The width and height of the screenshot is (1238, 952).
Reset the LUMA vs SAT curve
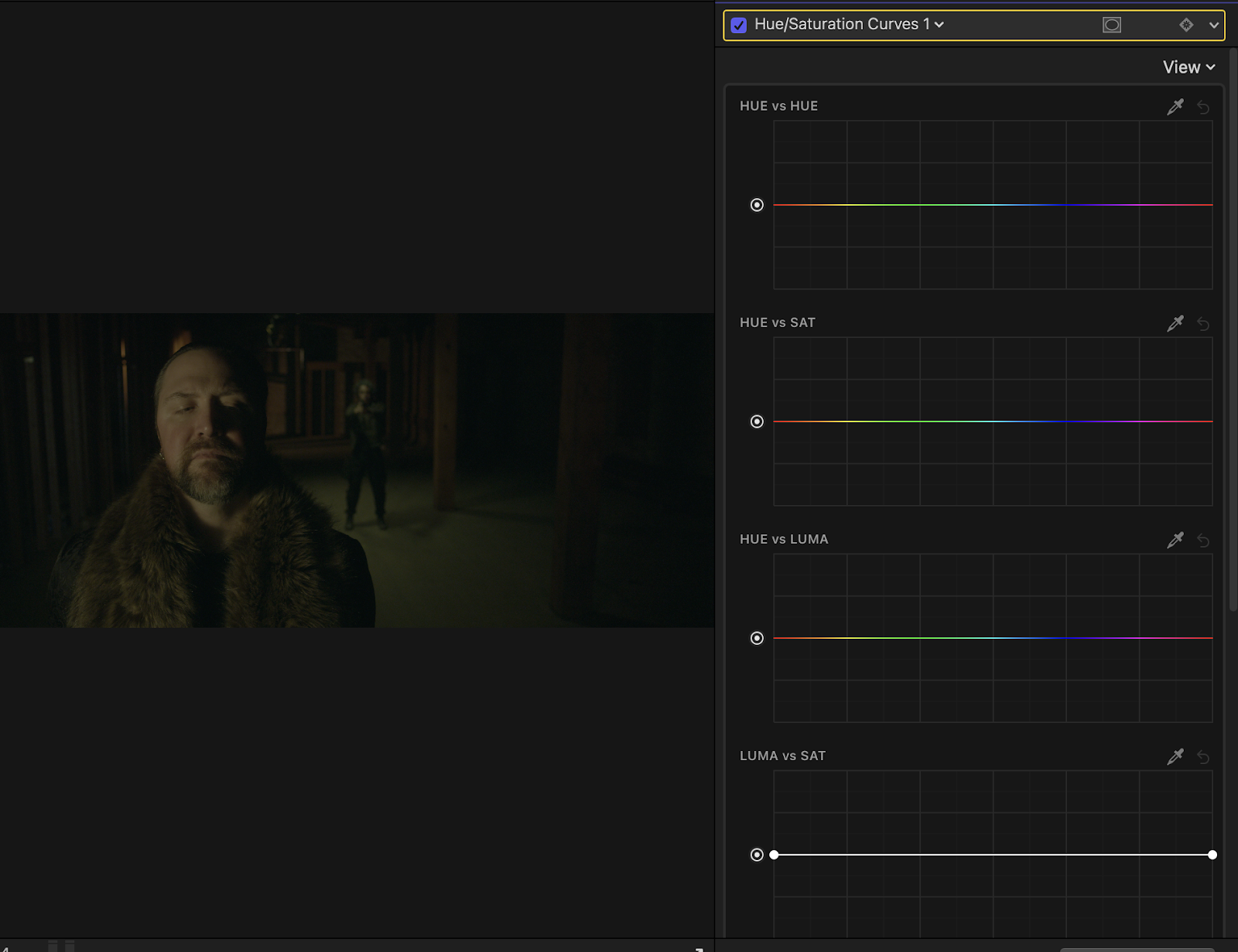coord(1203,756)
